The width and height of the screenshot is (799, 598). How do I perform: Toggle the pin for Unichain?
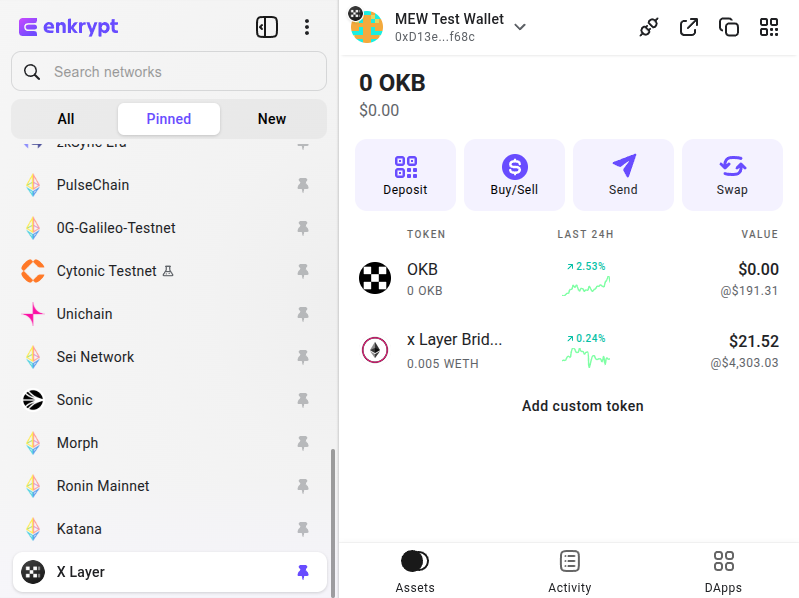point(303,314)
